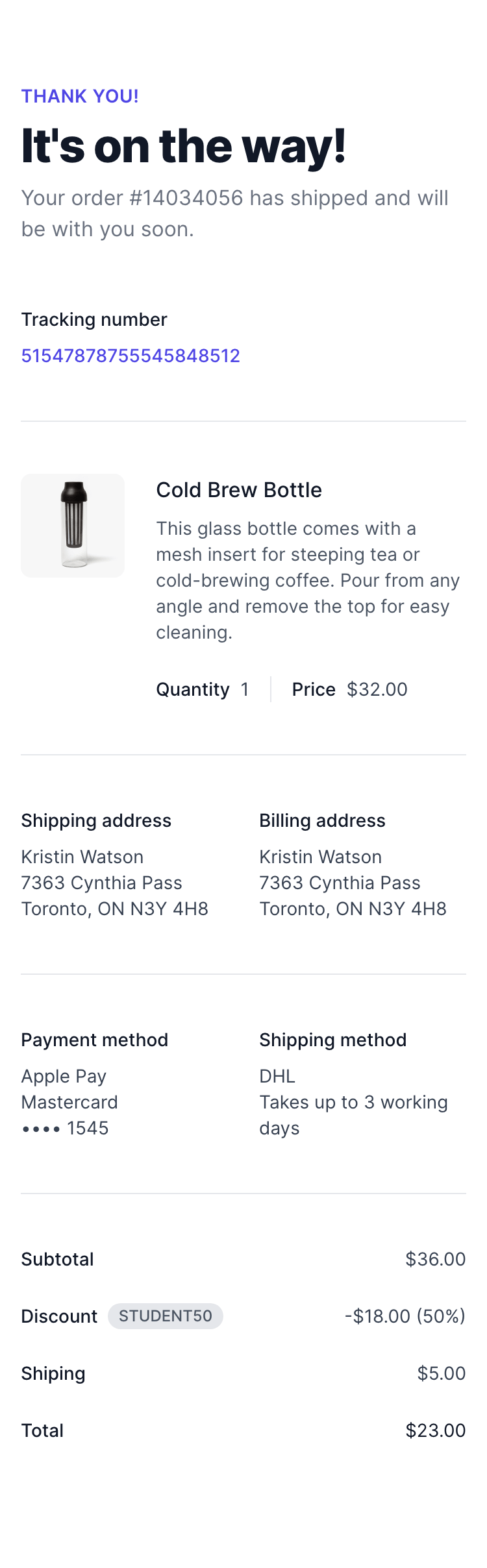
Task: Click the DHL shipping method text
Action: pos(277,1076)
